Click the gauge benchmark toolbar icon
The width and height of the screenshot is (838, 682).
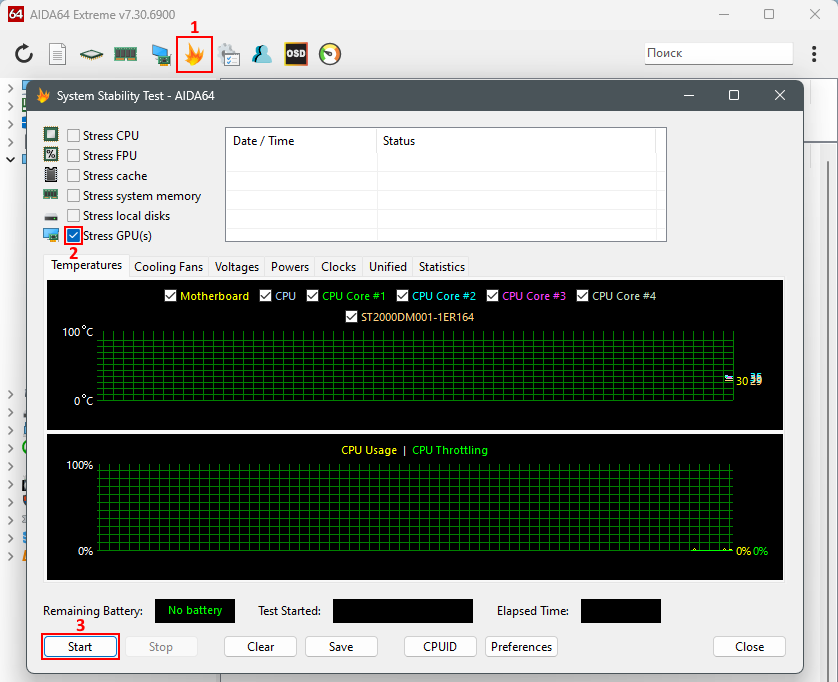point(330,54)
